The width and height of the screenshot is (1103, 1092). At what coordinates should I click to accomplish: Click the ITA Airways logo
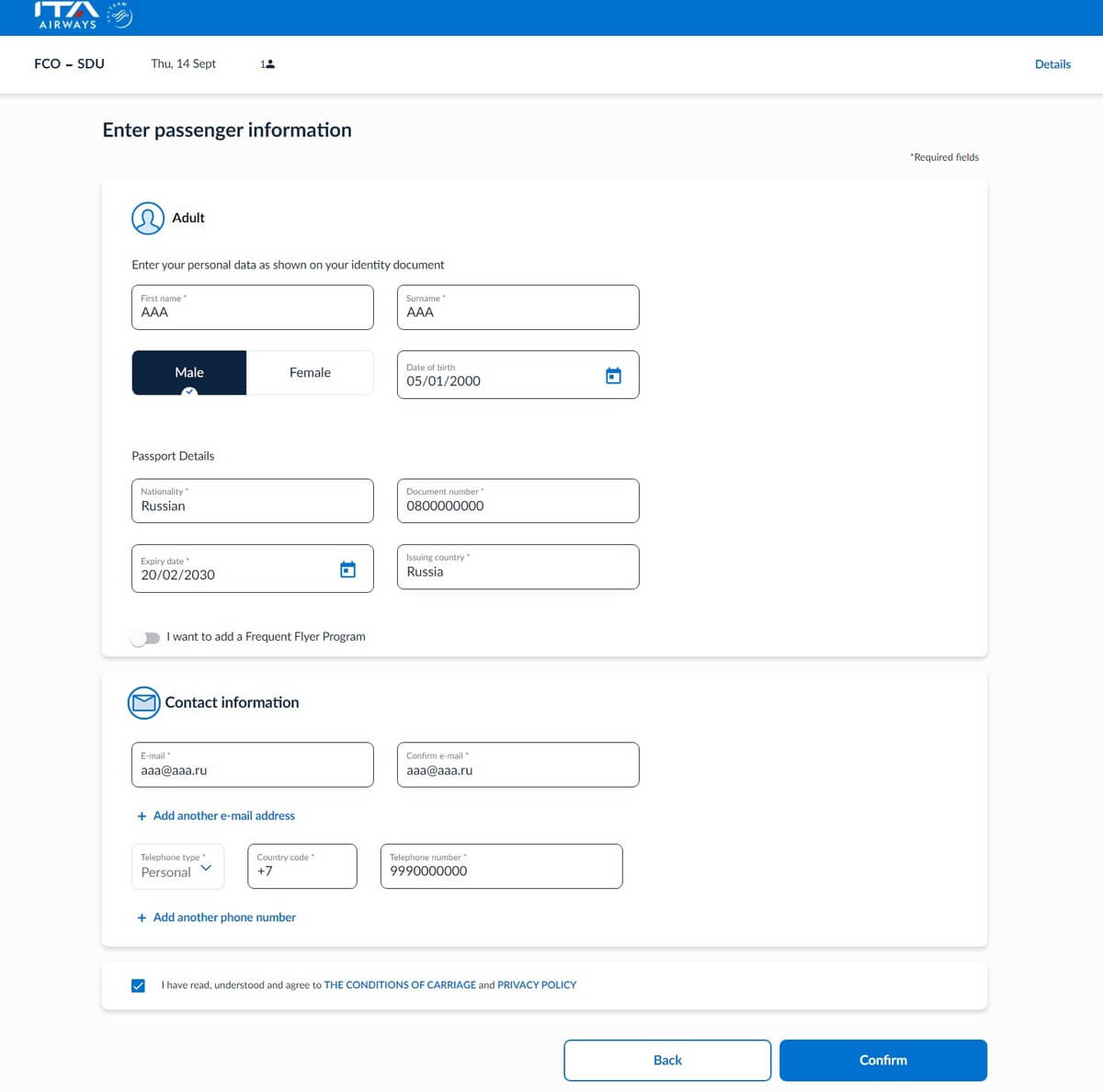point(66,15)
